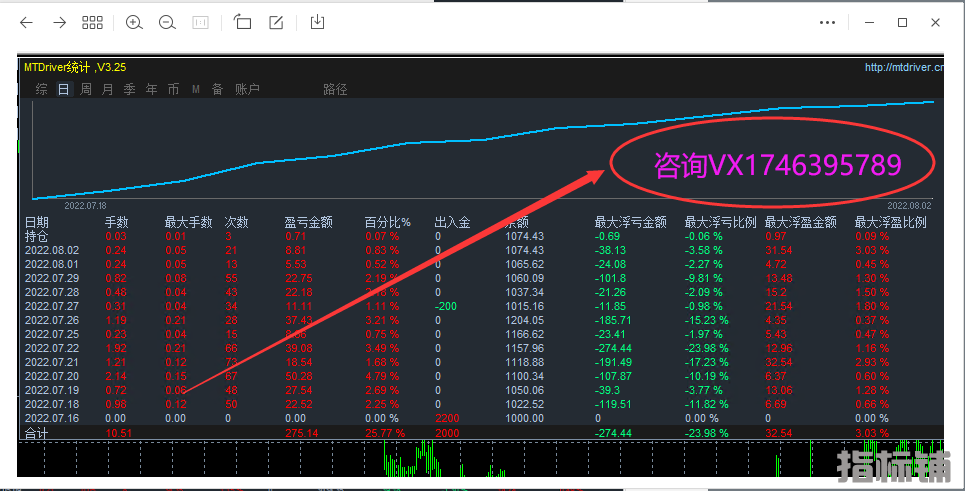Image resolution: width=965 pixels, height=491 pixels.
Task: Select the 日 daily statistics tab
Action: [64, 89]
